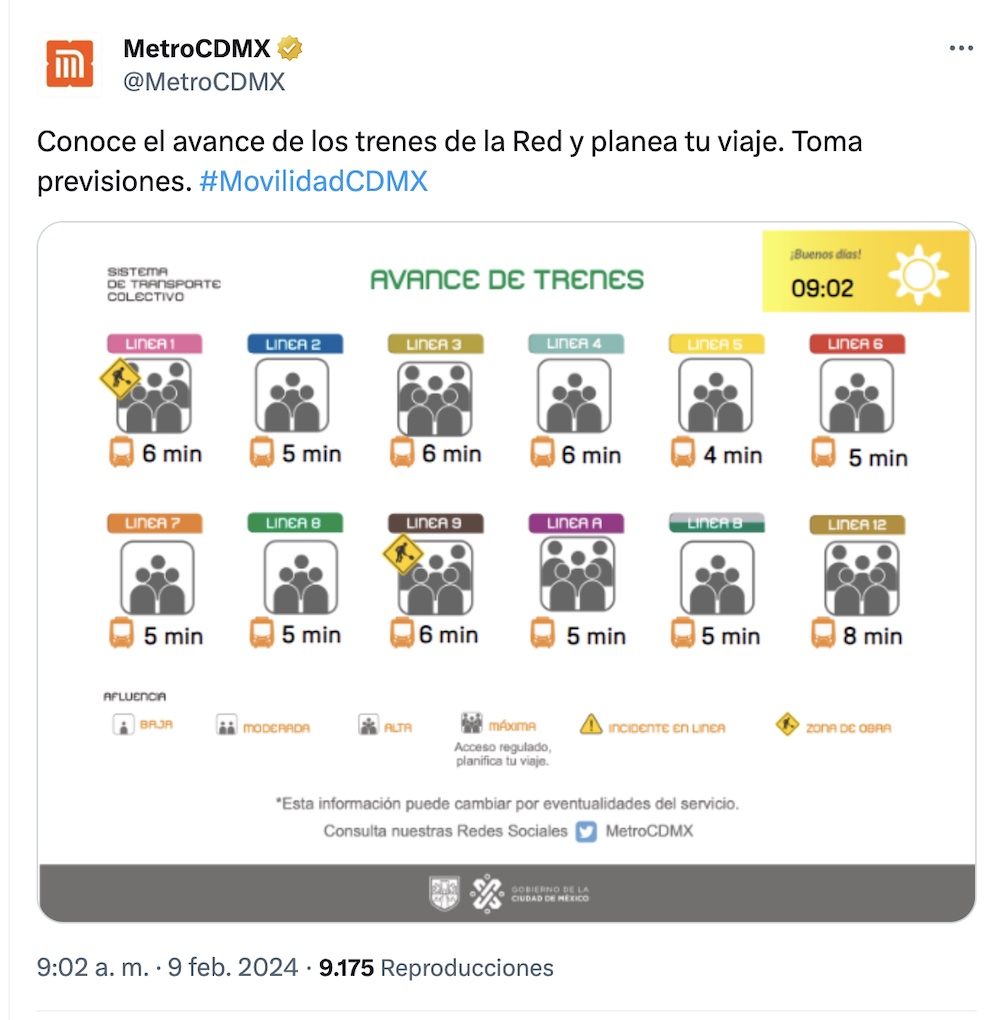Click the Línea 9 zona de obra sign
Screen dimensions: 1000x1020
click(x=403, y=553)
